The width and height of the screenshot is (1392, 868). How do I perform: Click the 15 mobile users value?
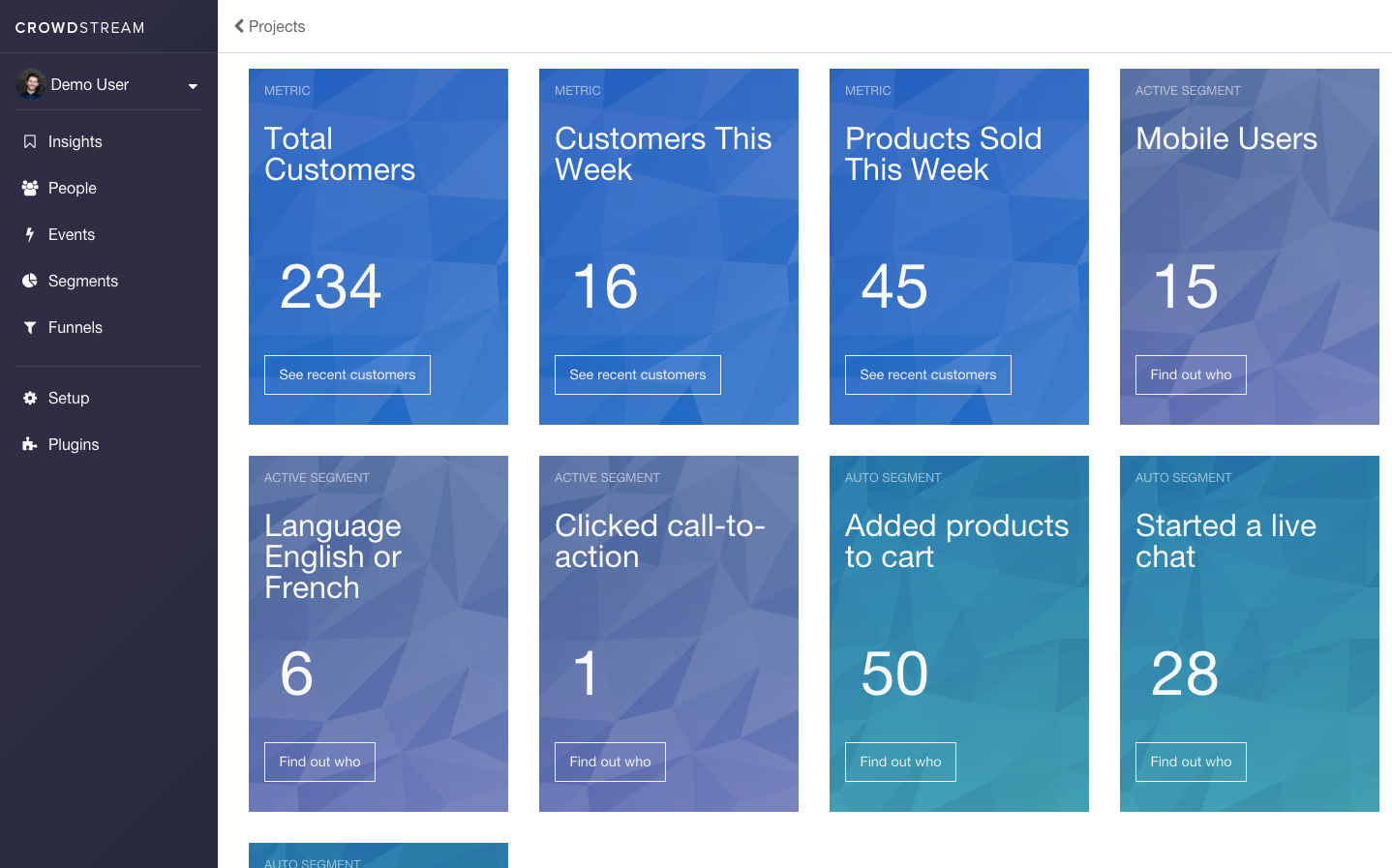(x=1186, y=286)
